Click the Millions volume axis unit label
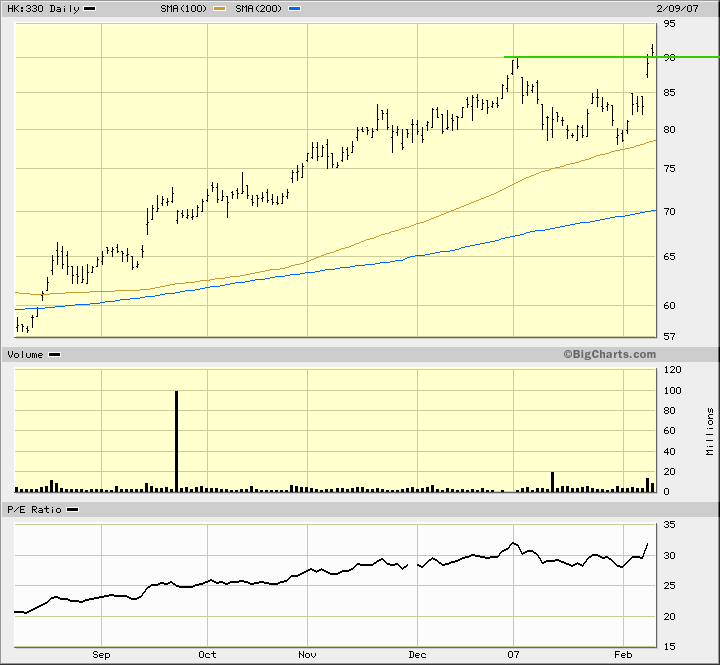This screenshot has width=720, height=665. tap(710, 431)
